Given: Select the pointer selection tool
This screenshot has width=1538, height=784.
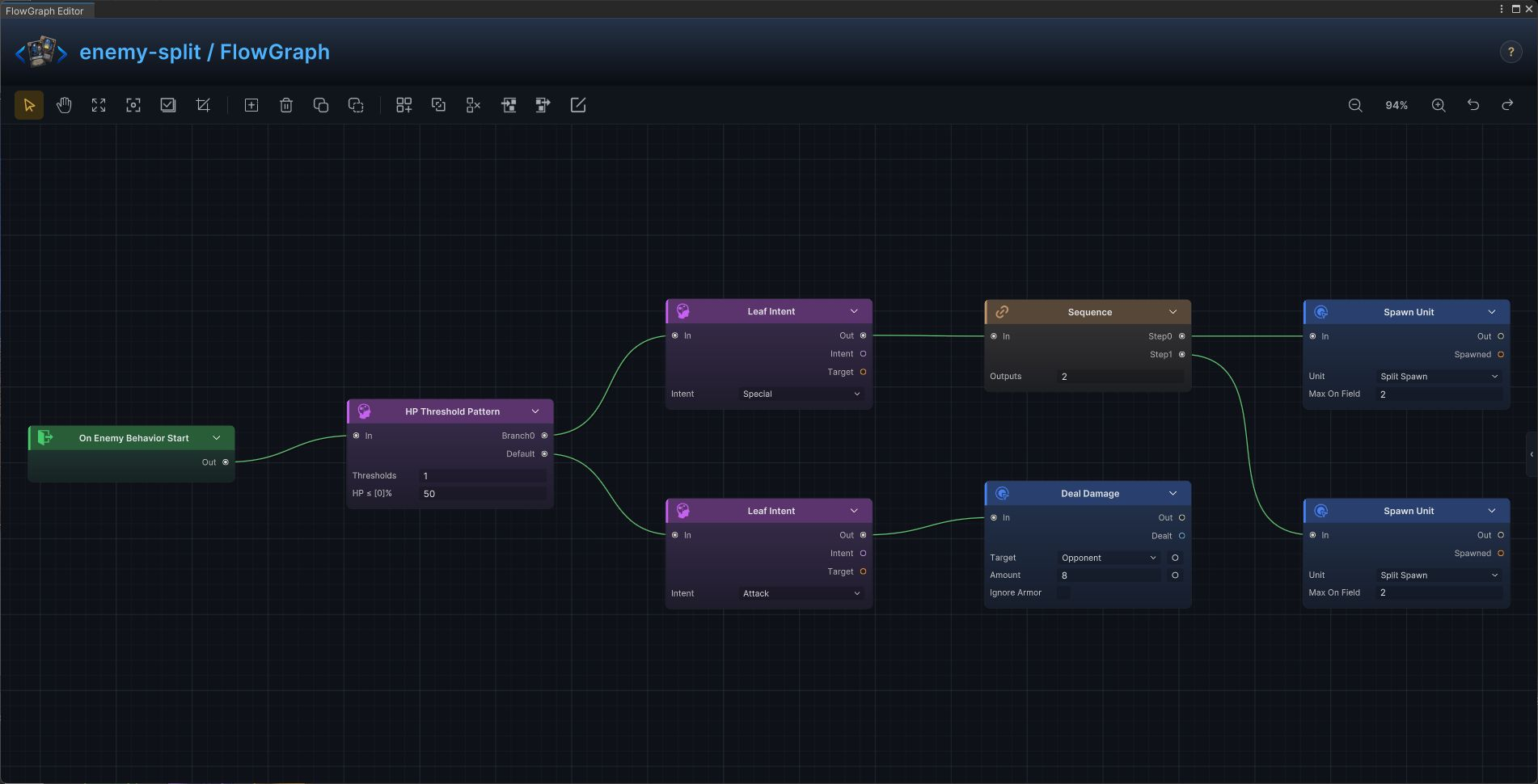Looking at the screenshot, I should pos(29,105).
